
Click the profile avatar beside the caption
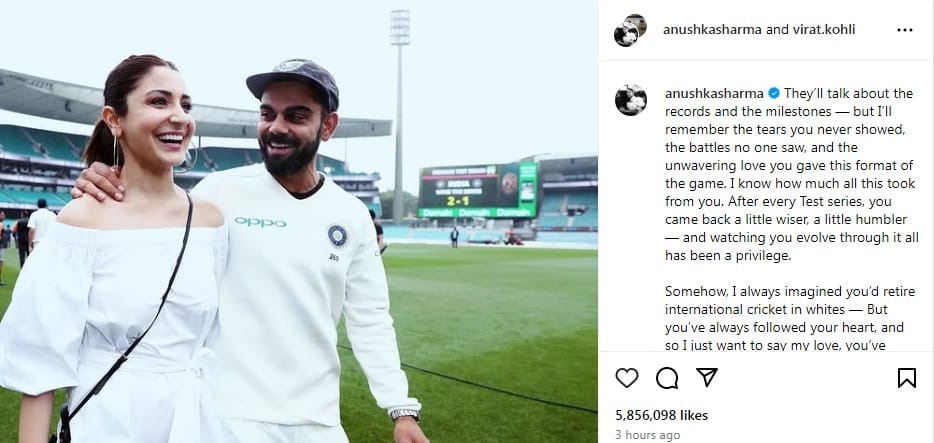pos(629,100)
